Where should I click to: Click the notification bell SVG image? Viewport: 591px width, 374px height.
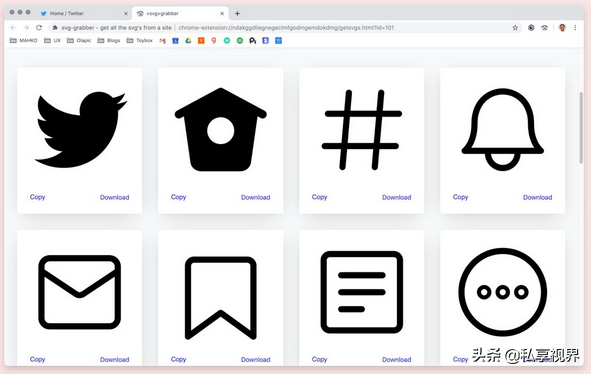click(x=502, y=129)
